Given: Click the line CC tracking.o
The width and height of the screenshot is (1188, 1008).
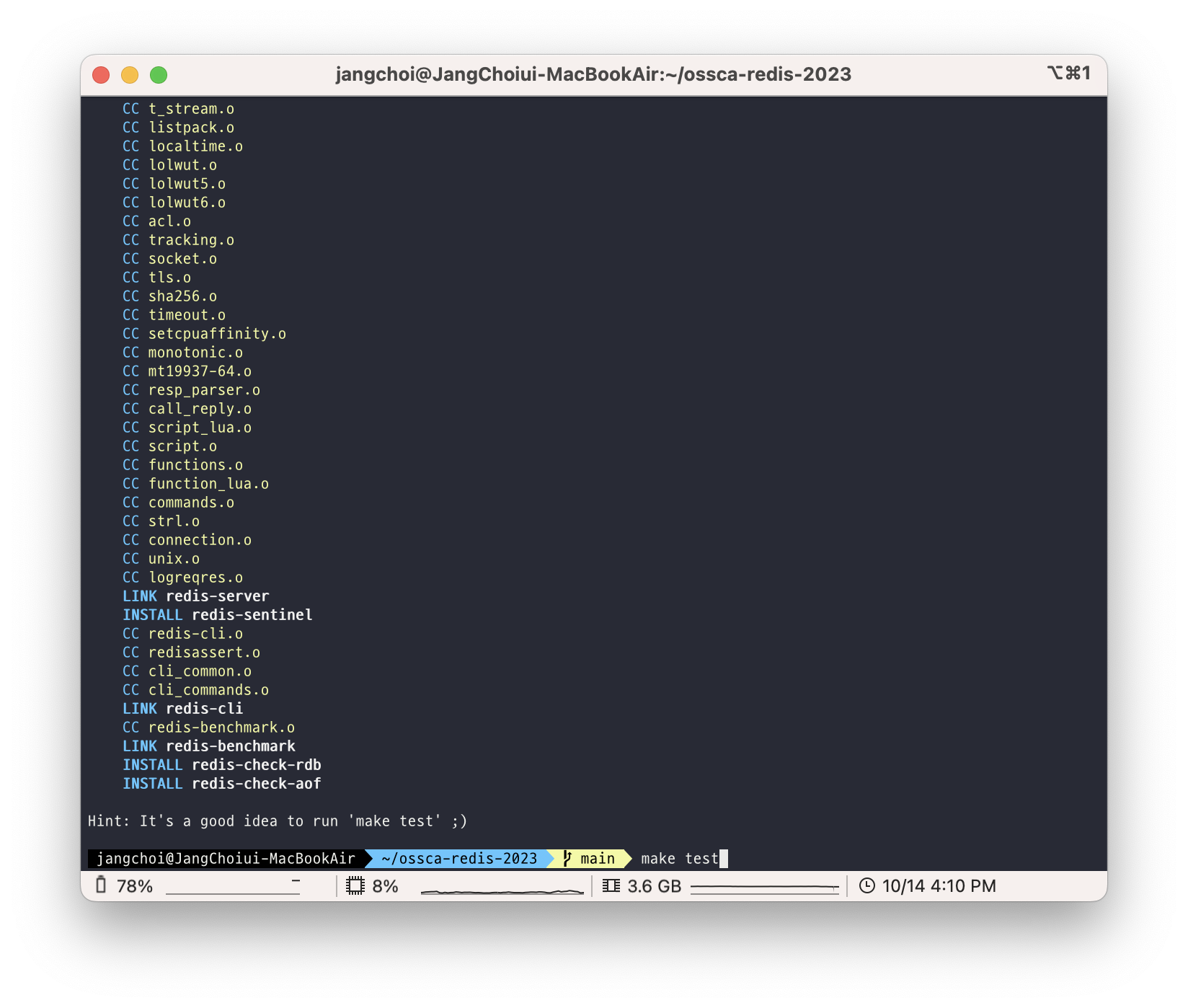Looking at the screenshot, I should (179, 239).
